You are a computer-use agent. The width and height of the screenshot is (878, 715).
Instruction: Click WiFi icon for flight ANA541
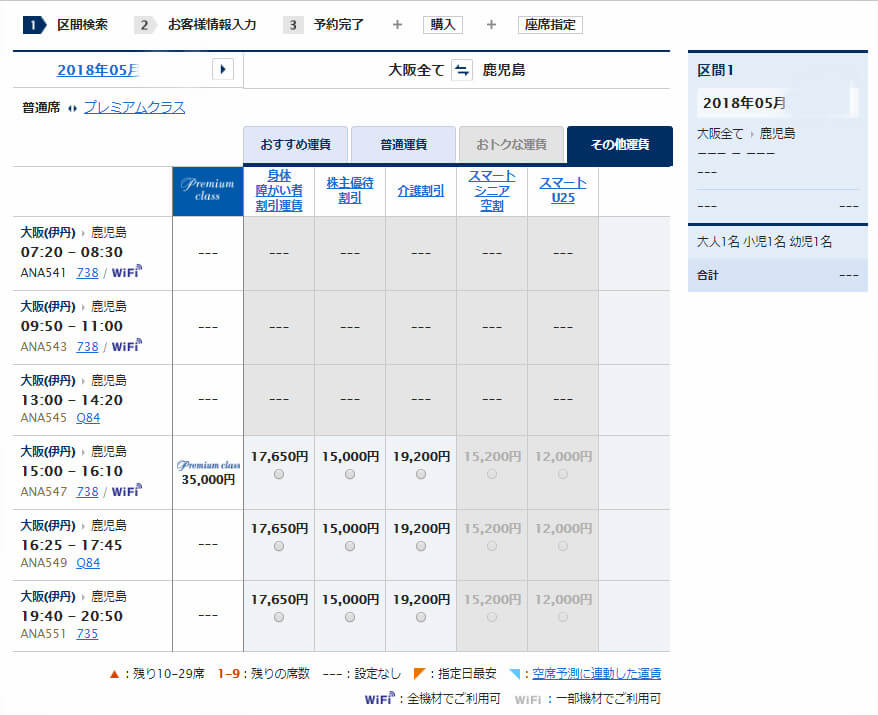[126, 270]
